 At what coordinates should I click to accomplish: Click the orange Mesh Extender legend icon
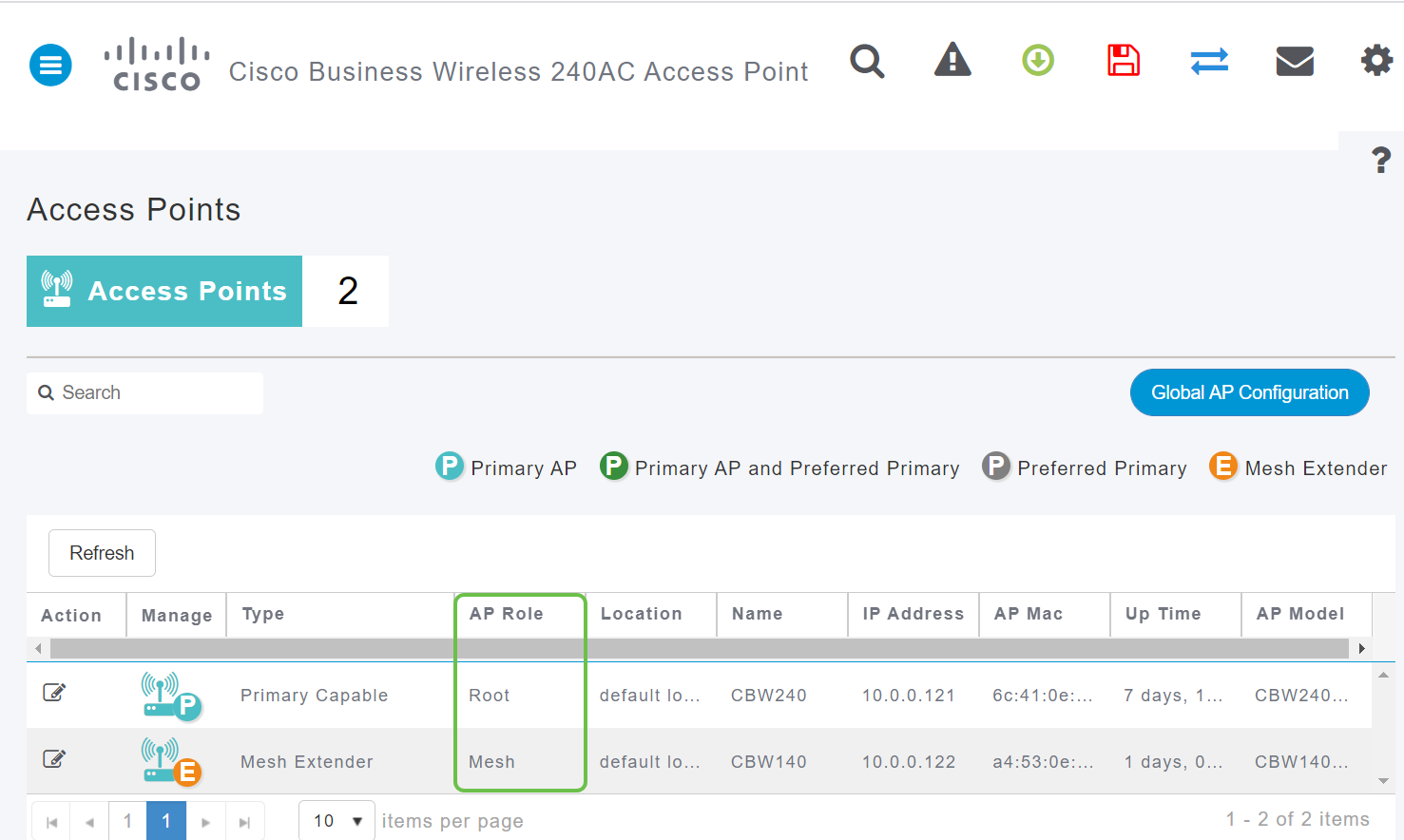pyautogui.click(x=1223, y=467)
